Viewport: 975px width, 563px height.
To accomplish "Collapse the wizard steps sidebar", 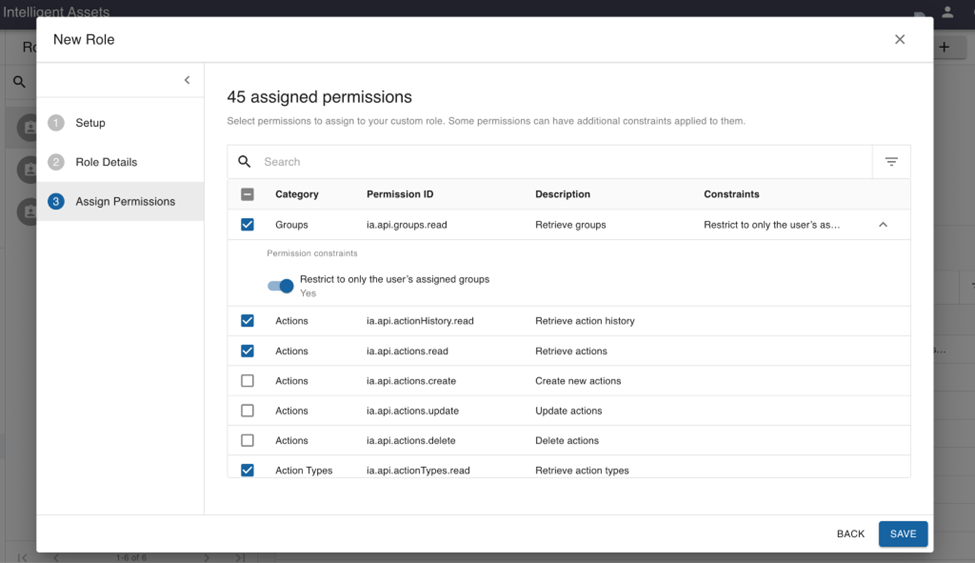I will (x=187, y=80).
